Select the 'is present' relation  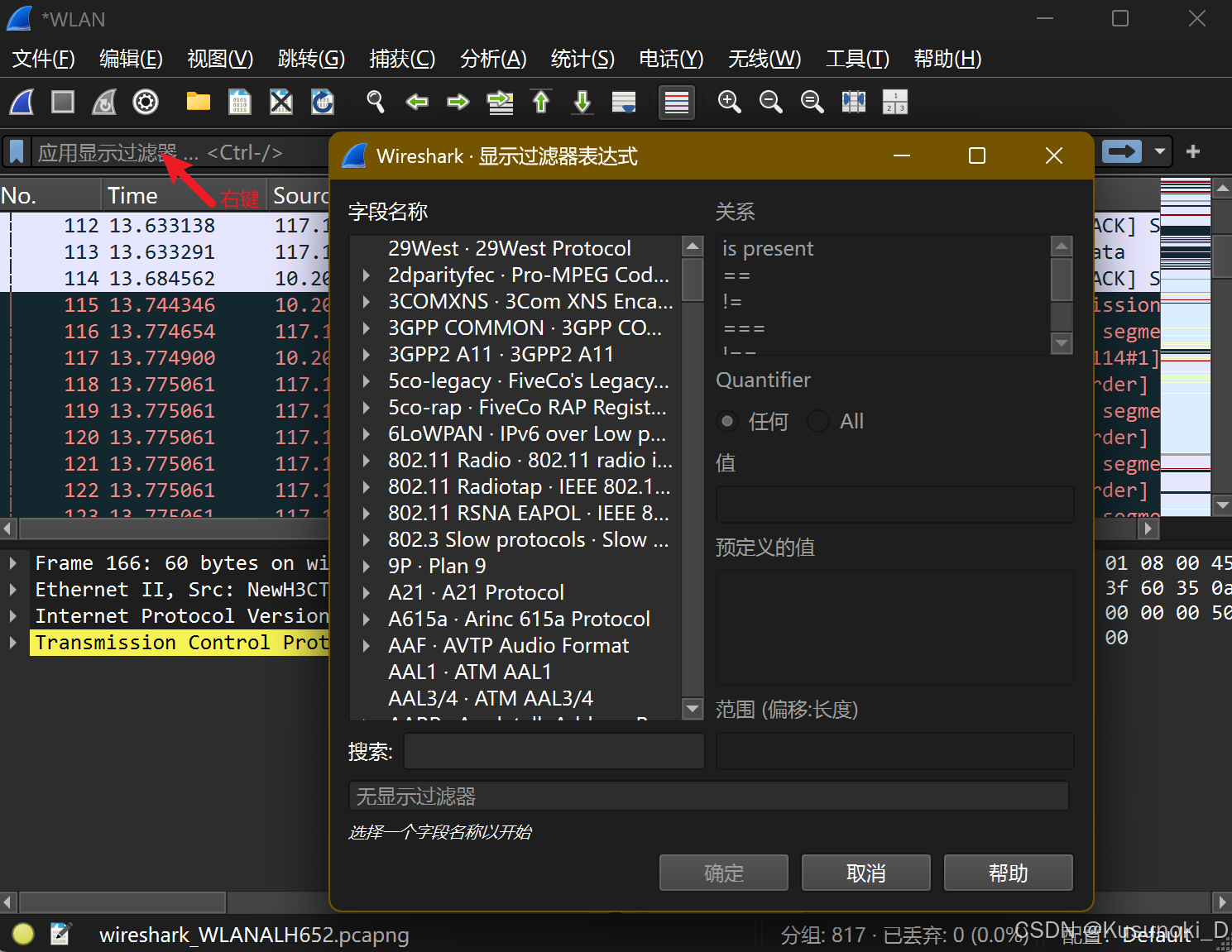(x=883, y=249)
